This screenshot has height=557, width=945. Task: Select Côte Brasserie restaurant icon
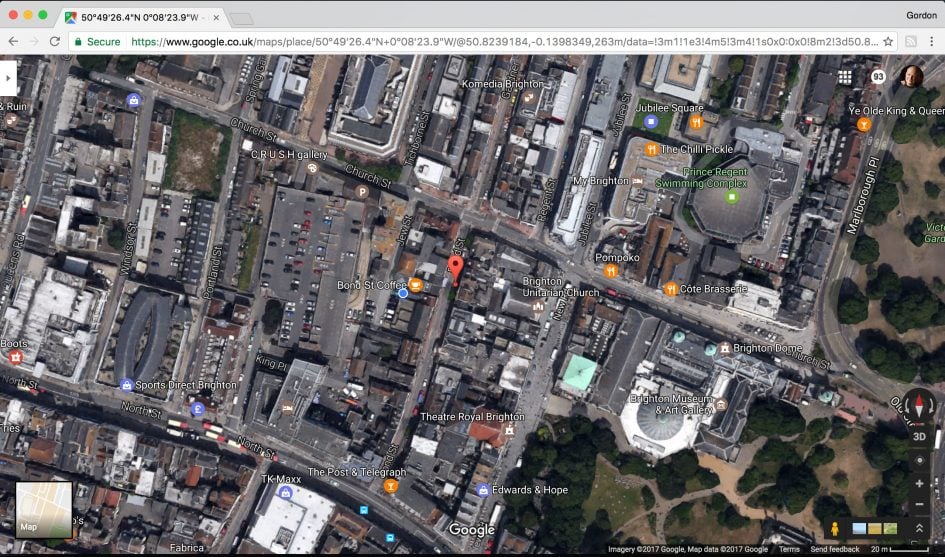(x=671, y=289)
